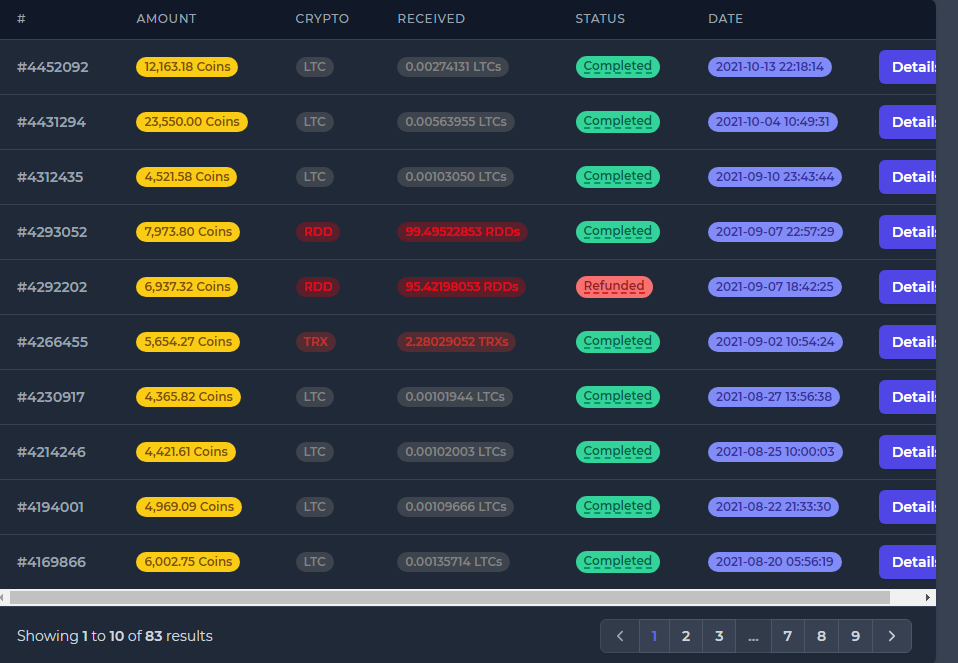The width and height of the screenshot is (958, 663).
Task: Click the STATUS column header
Action: pos(600,19)
